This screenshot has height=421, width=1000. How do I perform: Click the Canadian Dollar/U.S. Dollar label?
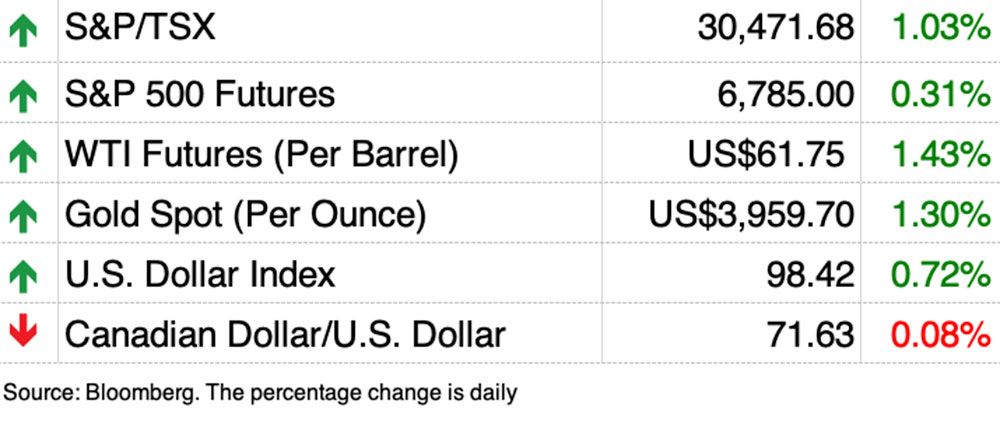pyautogui.click(x=285, y=333)
